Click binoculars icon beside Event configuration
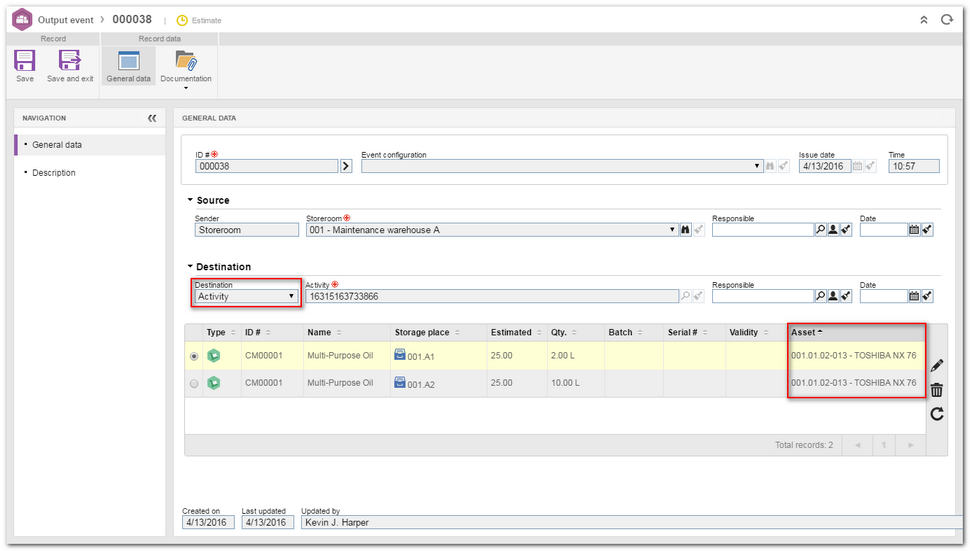Screen dimensions: 970x551 point(770,166)
